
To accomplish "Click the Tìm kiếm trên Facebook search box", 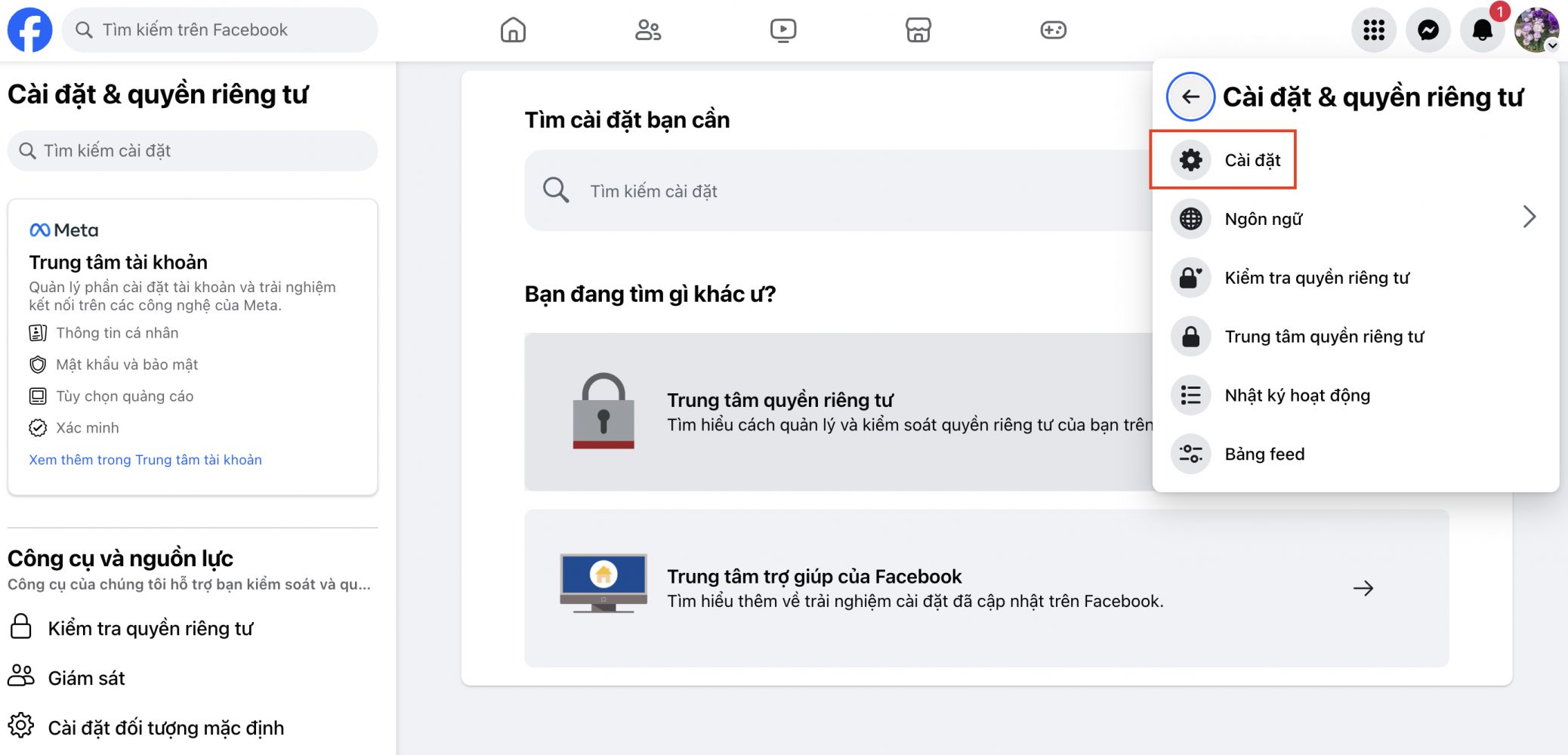I will click(x=219, y=30).
